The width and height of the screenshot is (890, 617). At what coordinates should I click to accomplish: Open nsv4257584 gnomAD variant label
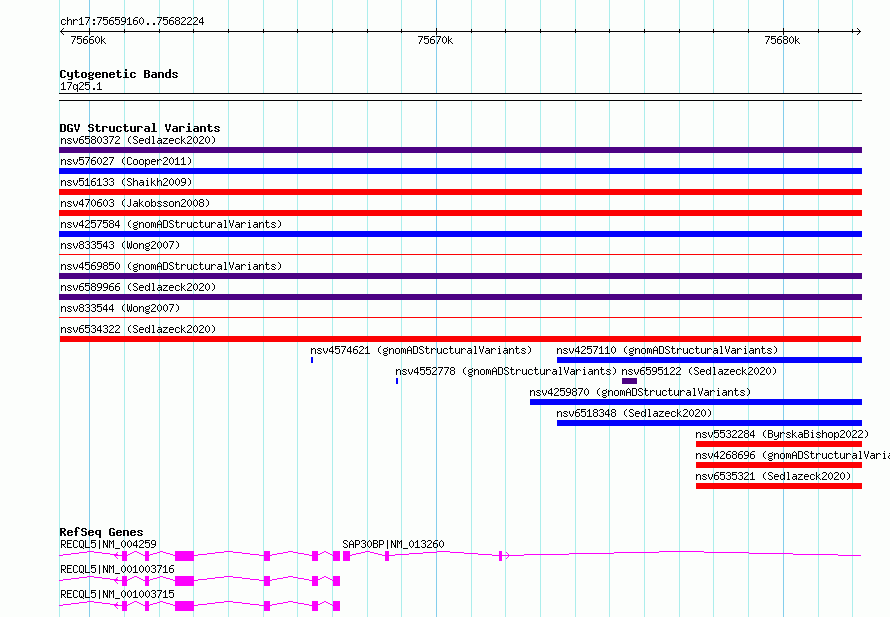(x=171, y=224)
